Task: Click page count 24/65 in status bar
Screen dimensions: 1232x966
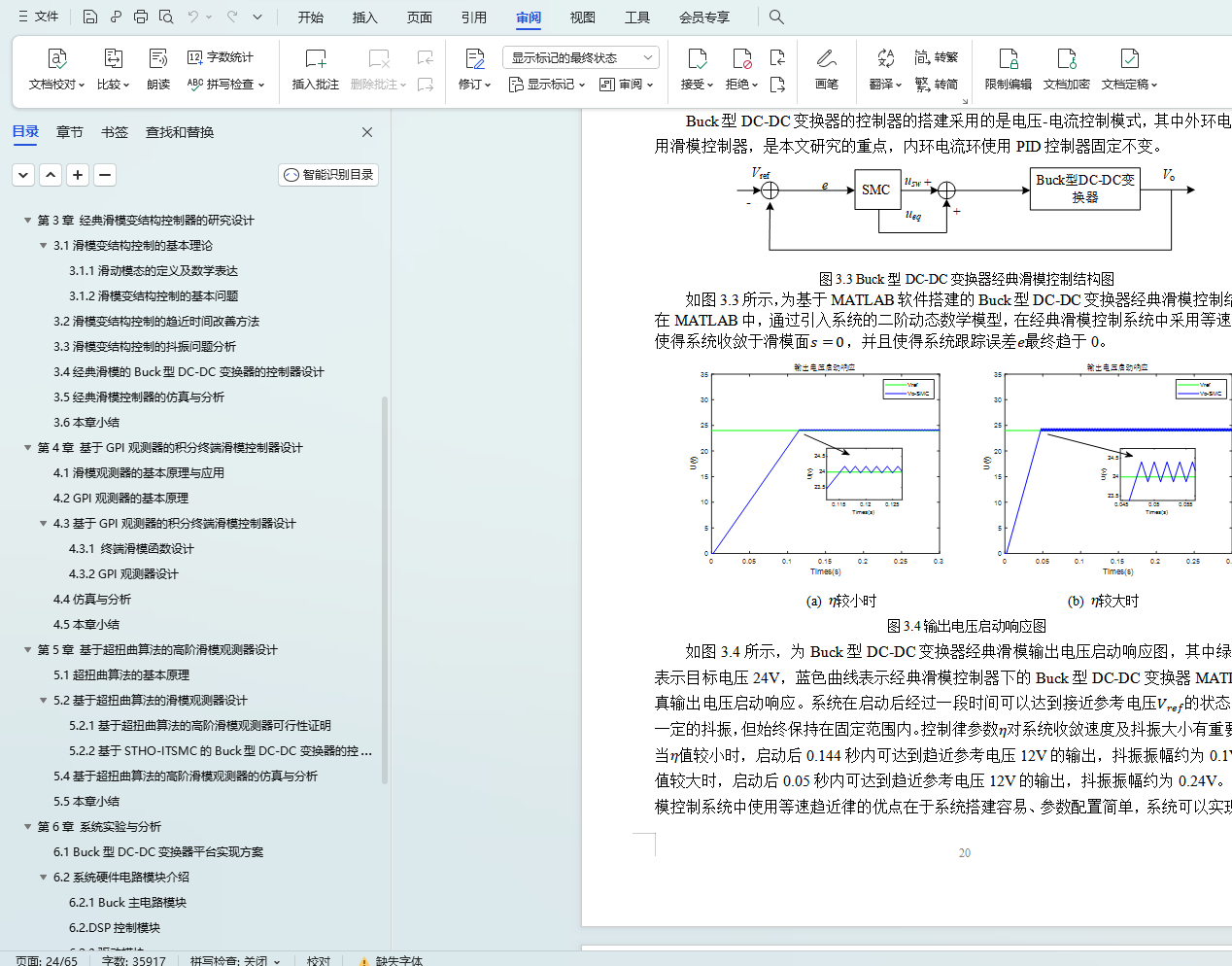Action: 47,961
